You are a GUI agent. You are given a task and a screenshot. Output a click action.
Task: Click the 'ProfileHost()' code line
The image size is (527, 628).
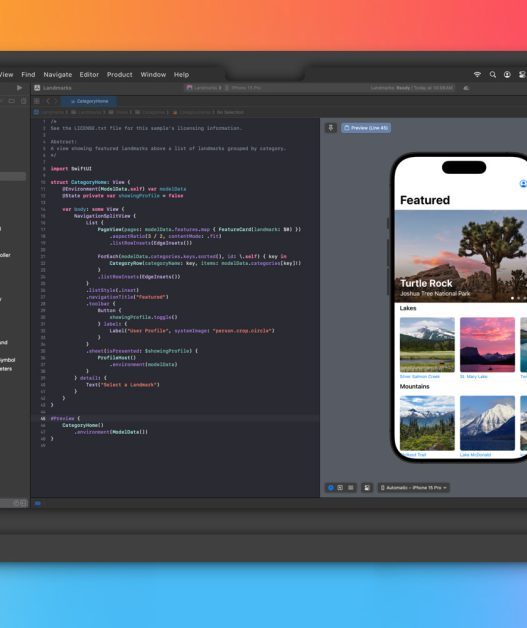(117, 358)
